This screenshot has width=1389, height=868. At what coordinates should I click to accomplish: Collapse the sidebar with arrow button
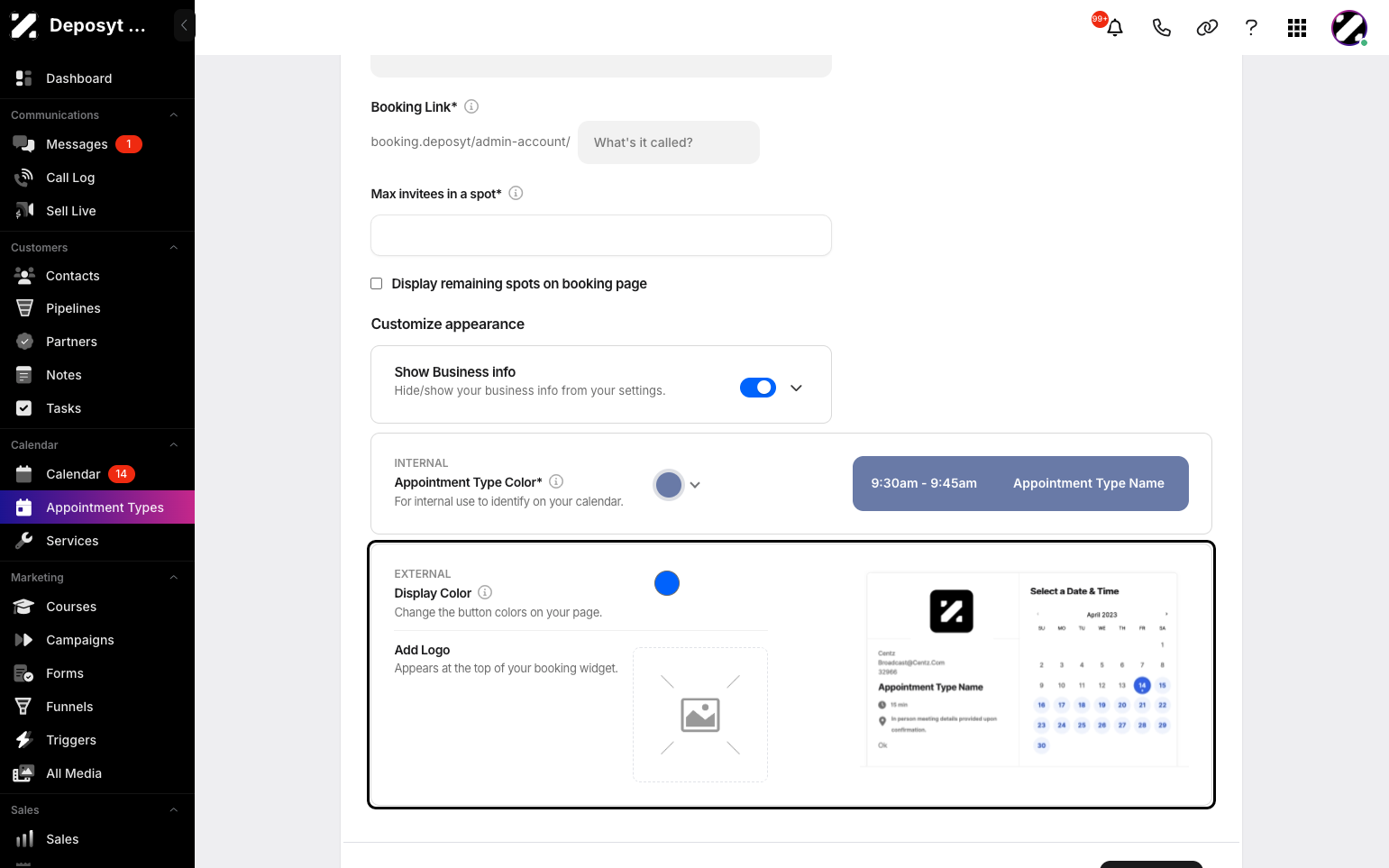184,25
